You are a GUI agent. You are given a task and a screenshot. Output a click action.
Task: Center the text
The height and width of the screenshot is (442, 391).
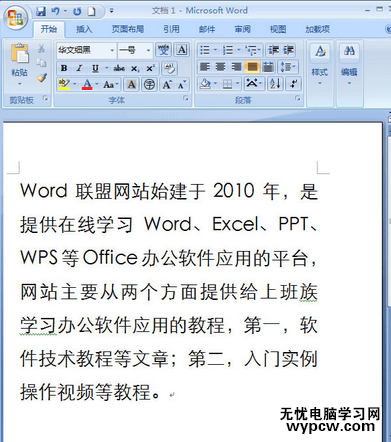coord(220,67)
